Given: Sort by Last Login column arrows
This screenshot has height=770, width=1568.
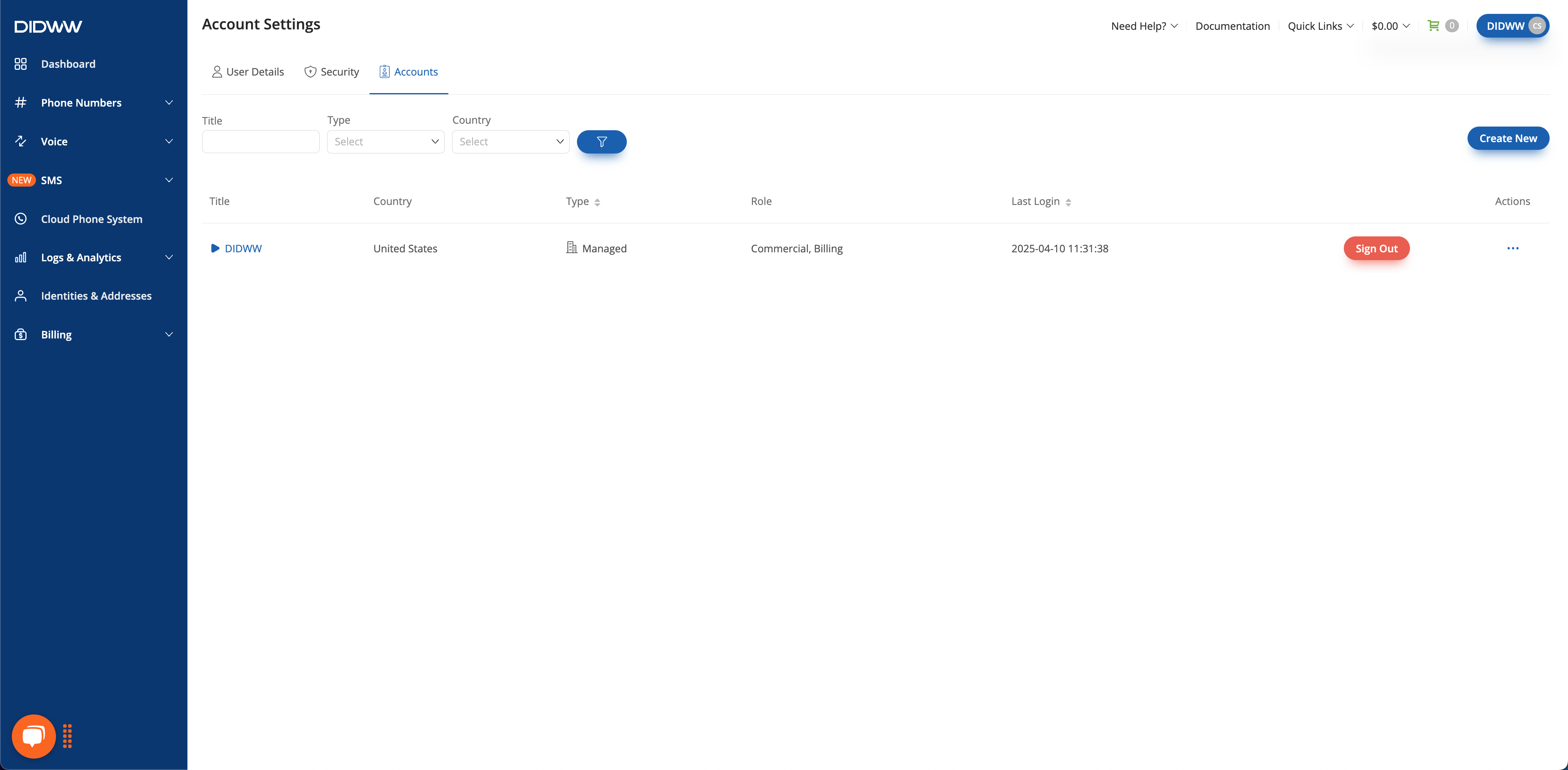Looking at the screenshot, I should coord(1068,202).
